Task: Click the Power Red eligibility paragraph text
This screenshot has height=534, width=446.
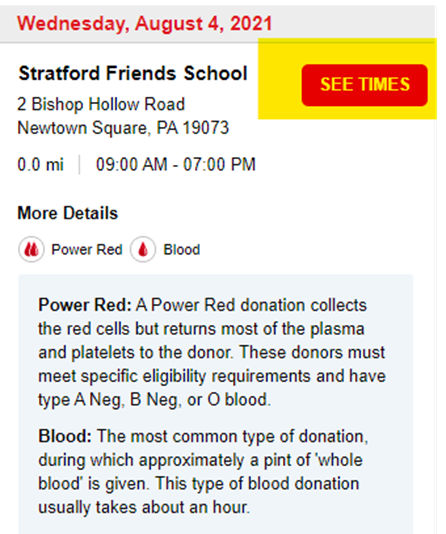Action: 212,352
